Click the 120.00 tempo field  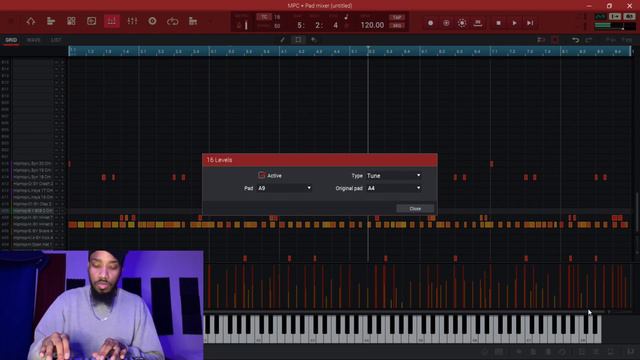372,25
